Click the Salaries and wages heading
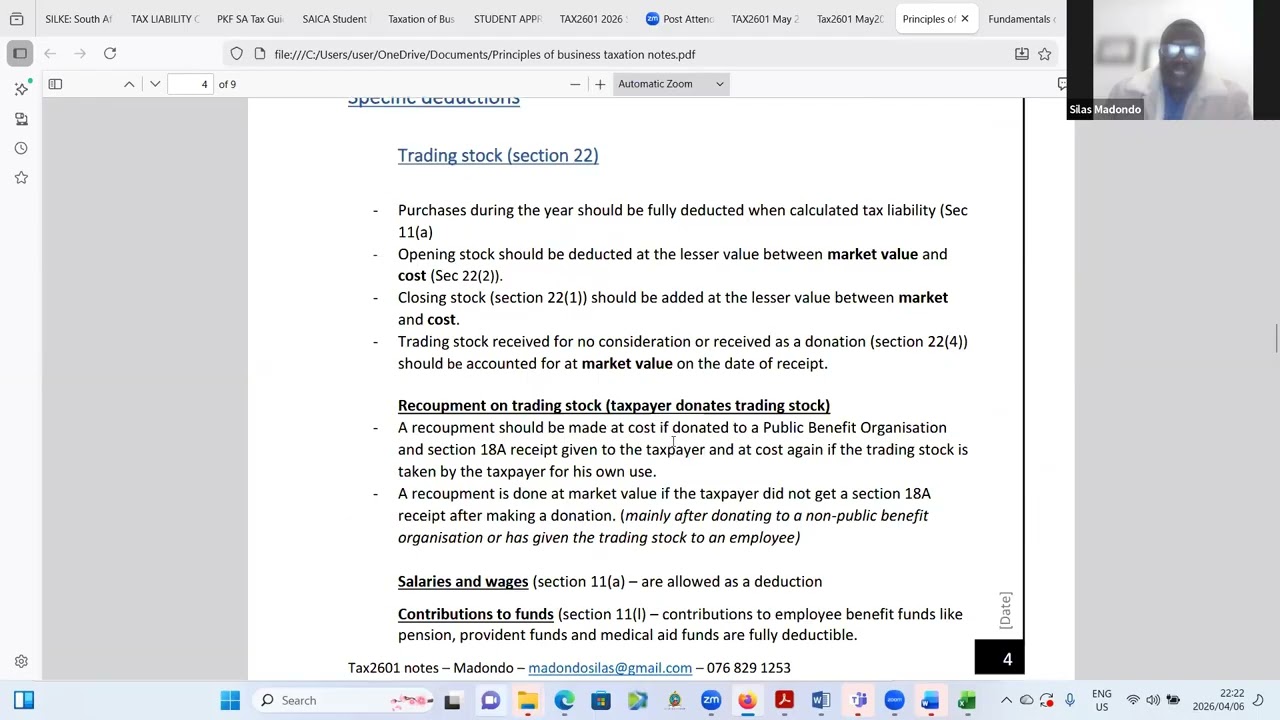 pyautogui.click(x=463, y=582)
